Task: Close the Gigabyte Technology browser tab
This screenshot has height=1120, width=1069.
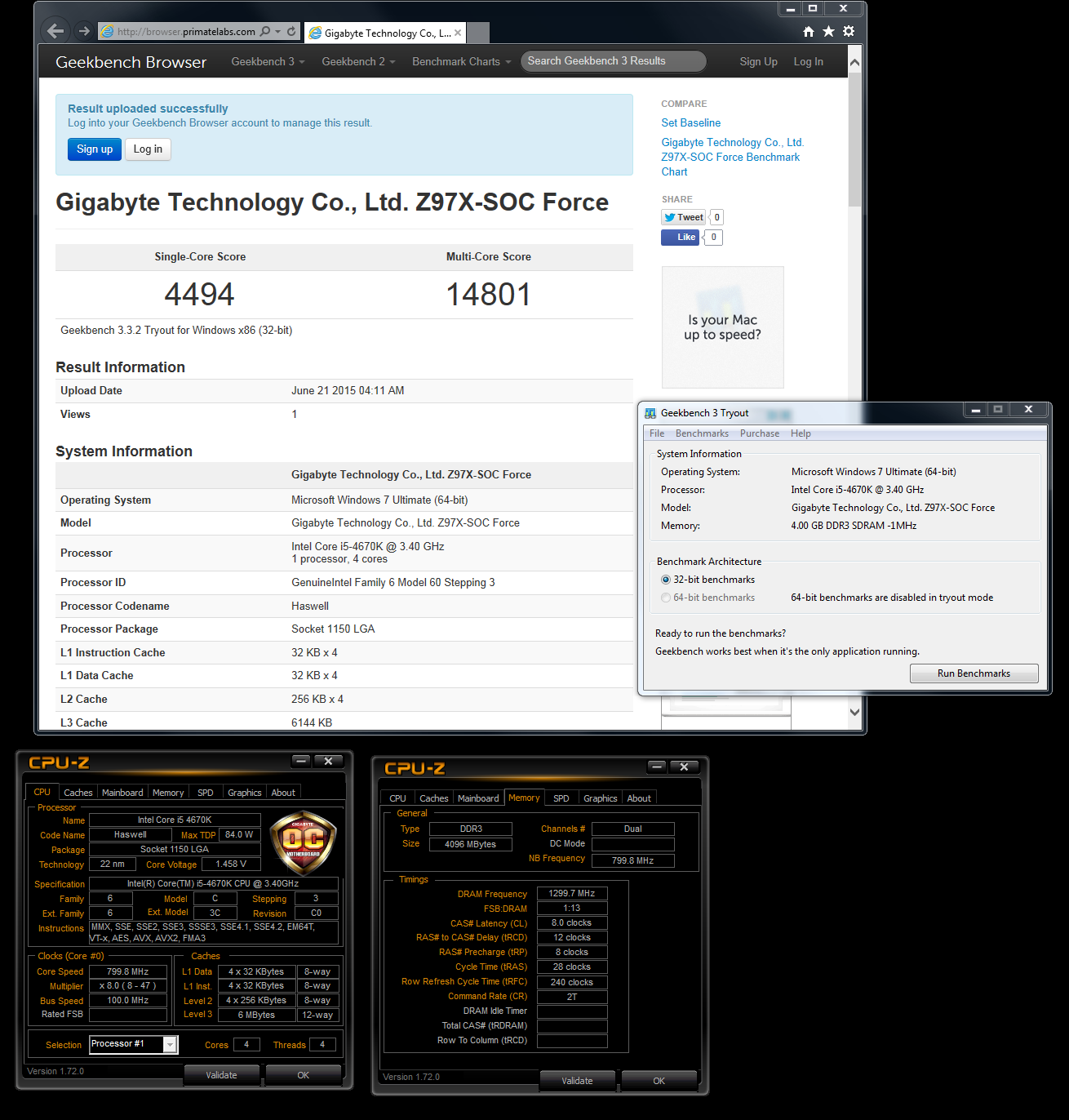Action: click(458, 33)
